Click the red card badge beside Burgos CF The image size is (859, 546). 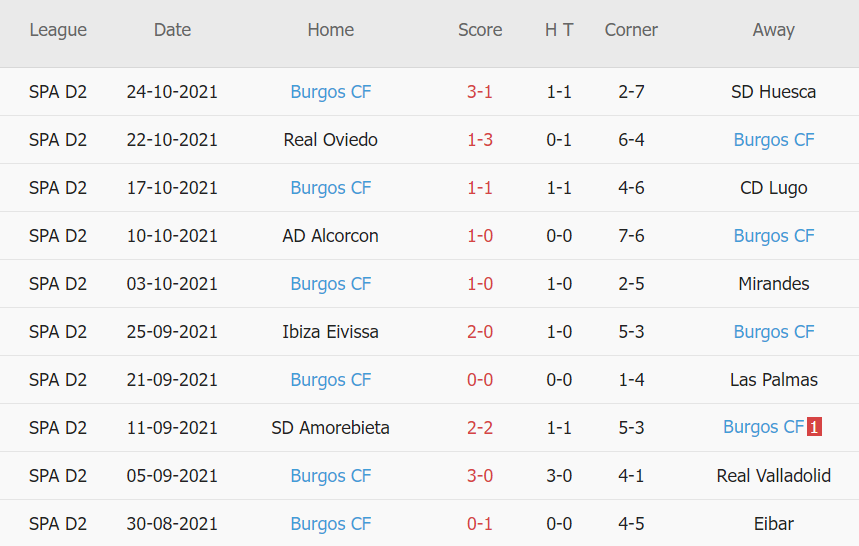[x=815, y=428]
